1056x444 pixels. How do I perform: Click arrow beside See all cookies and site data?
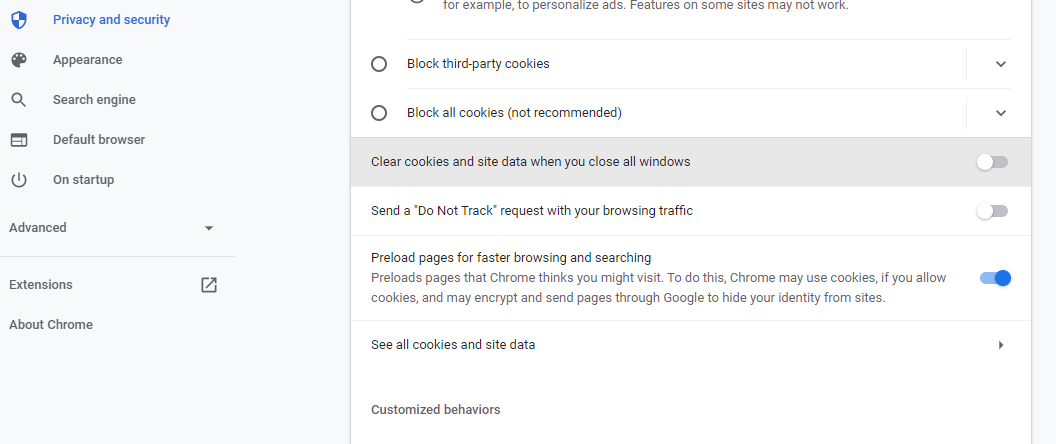tap(1001, 345)
